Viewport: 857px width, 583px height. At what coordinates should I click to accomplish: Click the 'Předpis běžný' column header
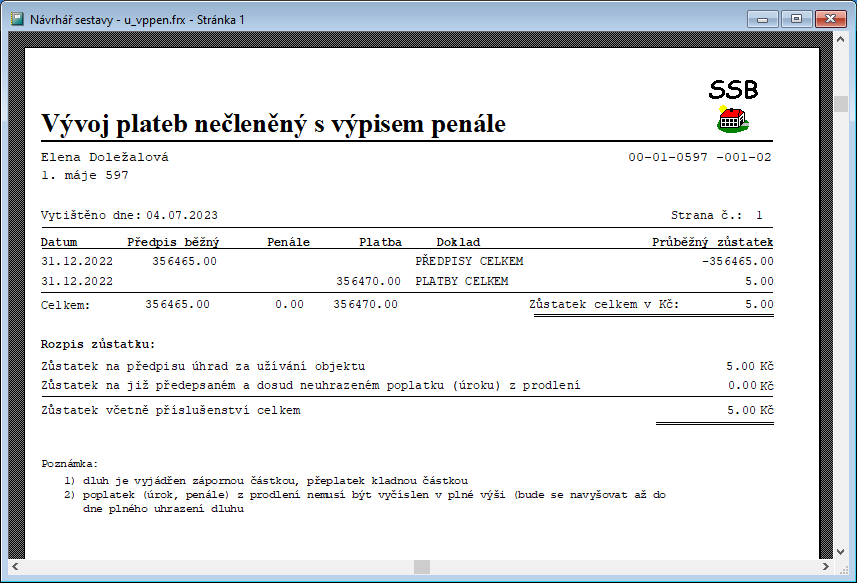(173, 242)
